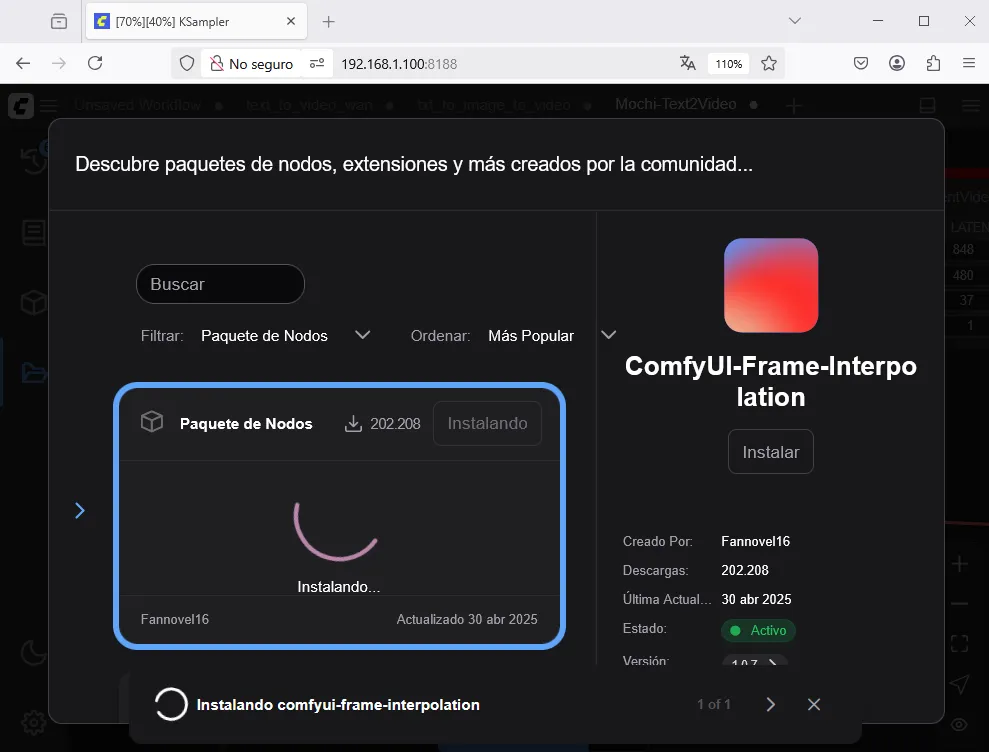The height and width of the screenshot is (752, 989).
Task: Click the download count icon on card
Action: coord(353,423)
